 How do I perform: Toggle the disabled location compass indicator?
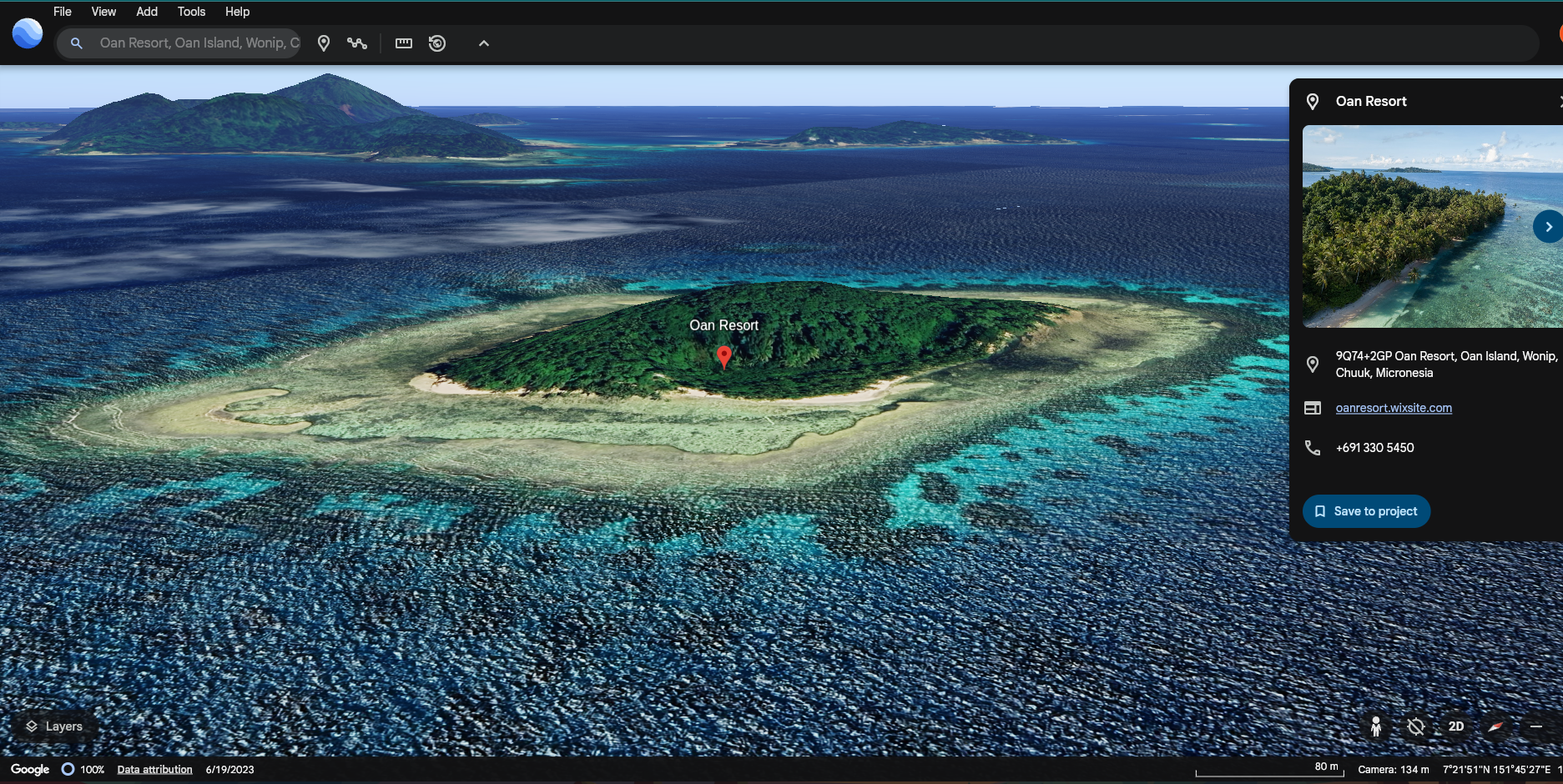[x=1416, y=726]
